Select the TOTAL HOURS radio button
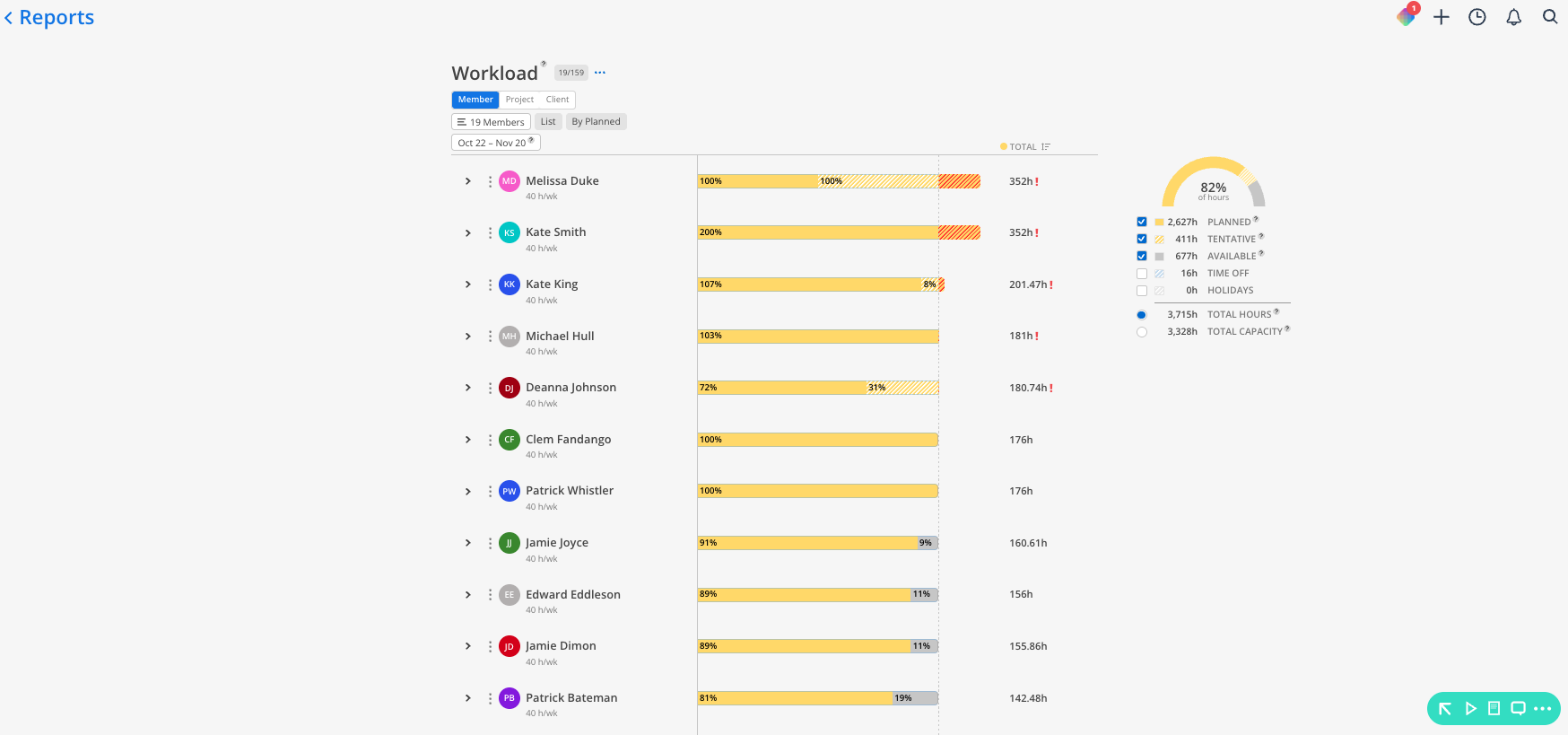 pyautogui.click(x=1142, y=315)
